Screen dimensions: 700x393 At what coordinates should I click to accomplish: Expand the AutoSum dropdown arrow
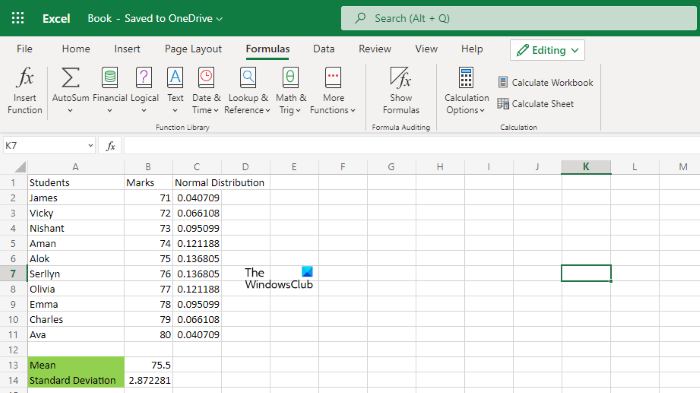(70, 111)
